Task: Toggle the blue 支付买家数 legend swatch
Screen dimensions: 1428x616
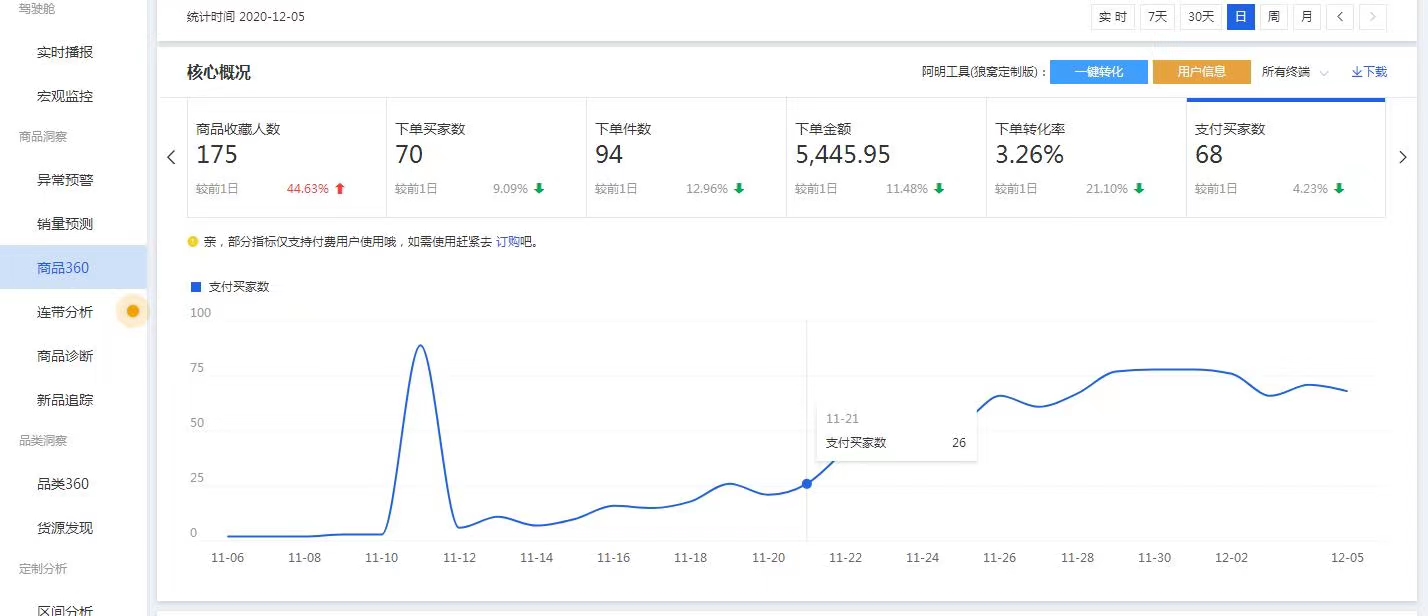Action: [x=196, y=287]
